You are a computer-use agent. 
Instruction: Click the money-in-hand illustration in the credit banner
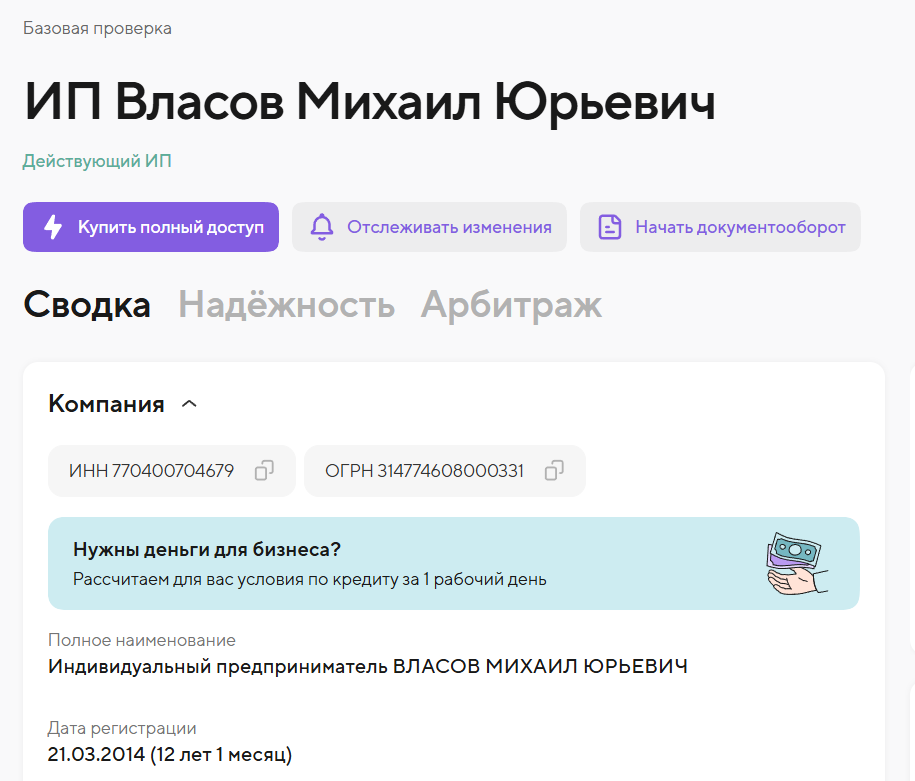pyautogui.click(x=797, y=562)
